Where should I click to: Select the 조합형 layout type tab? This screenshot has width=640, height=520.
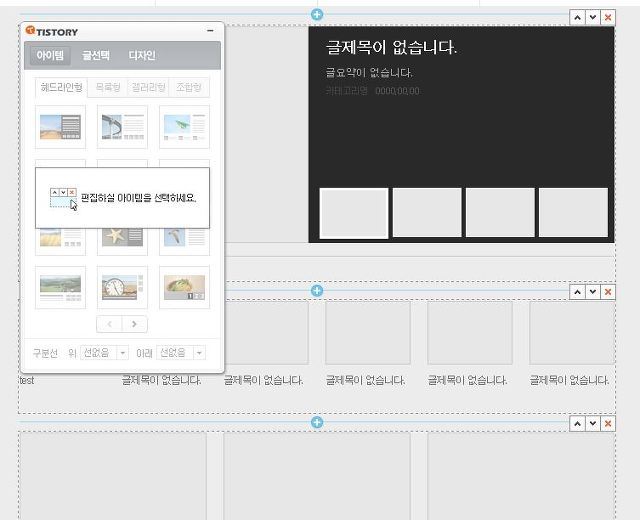189,87
